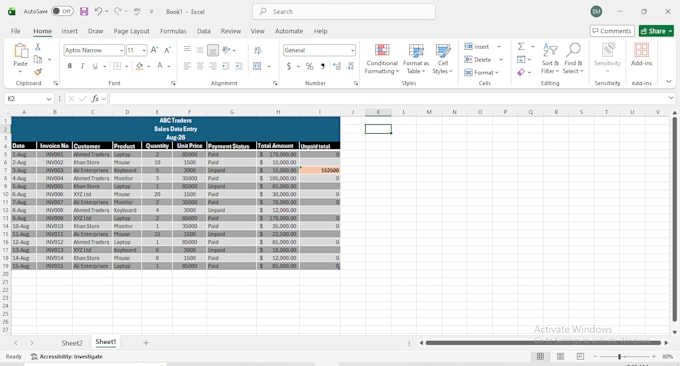Toggle align right
The height and width of the screenshot is (366, 680).
pyautogui.click(x=213, y=66)
